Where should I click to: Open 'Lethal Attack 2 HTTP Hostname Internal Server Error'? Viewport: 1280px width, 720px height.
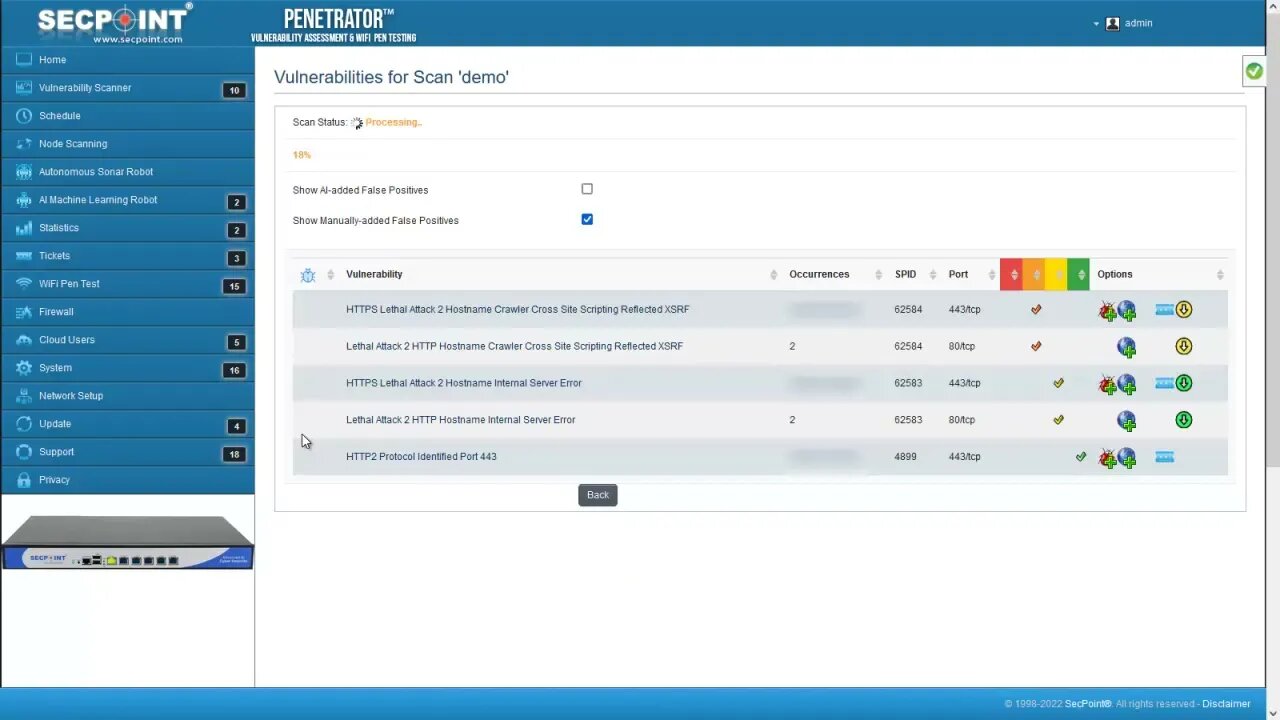(460, 420)
